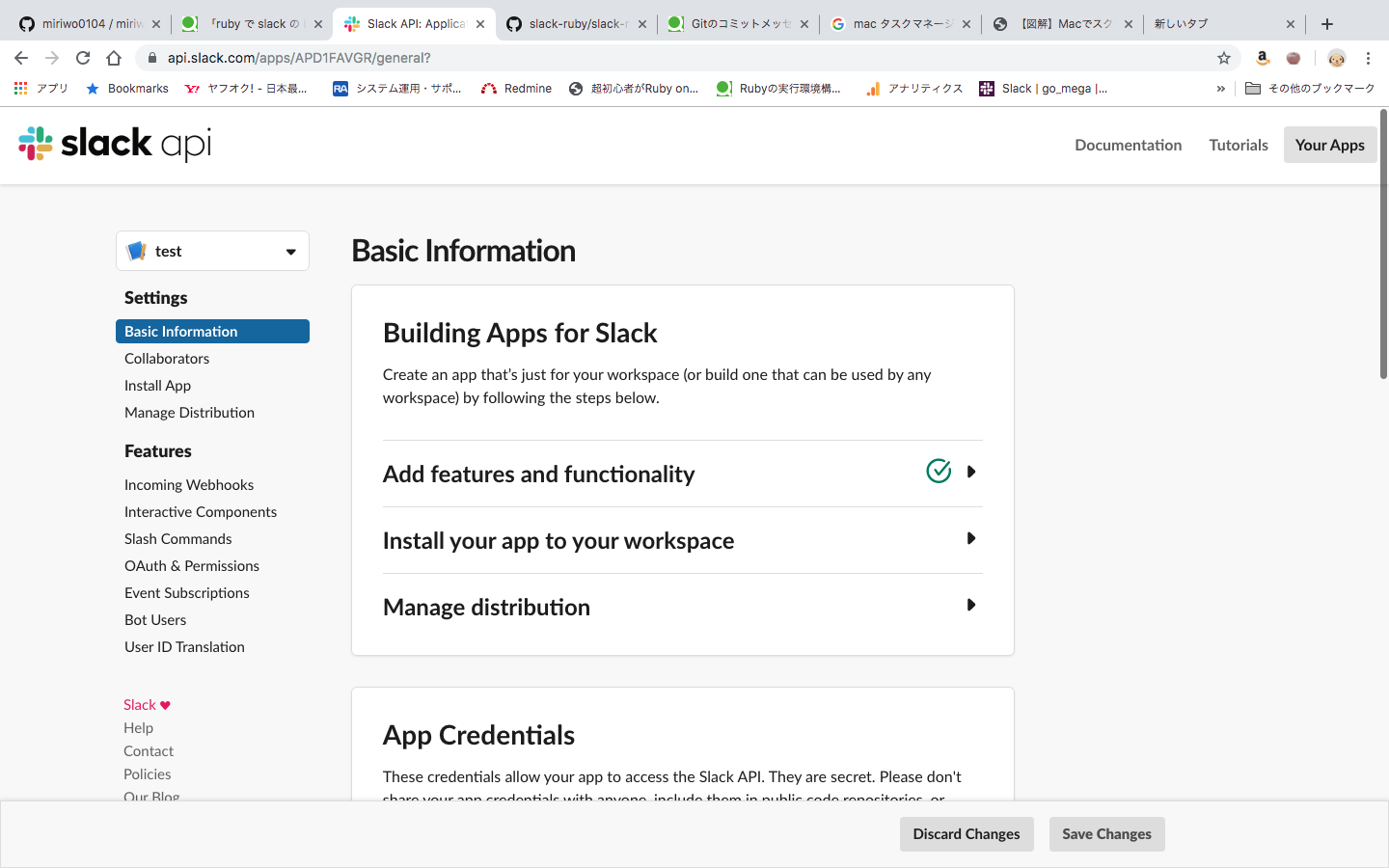Click the test app icon in selector

[x=137, y=251]
